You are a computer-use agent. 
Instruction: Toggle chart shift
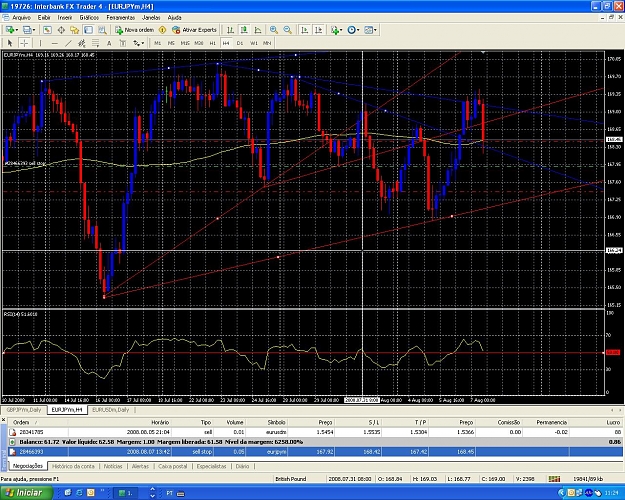[x=318, y=30]
